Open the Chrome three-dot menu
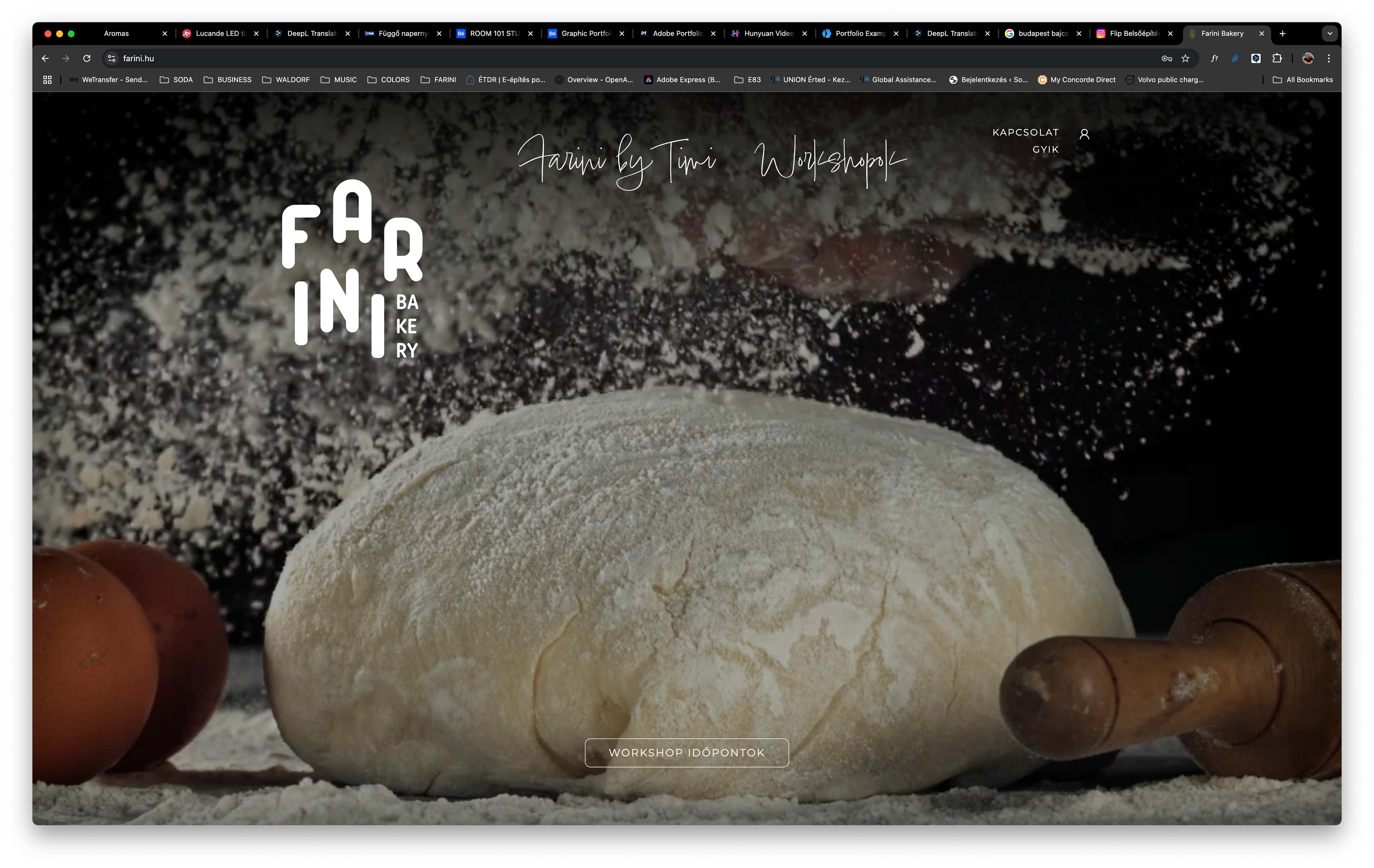Image resolution: width=1374 pixels, height=868 pixels. click(x=1329, y=58)
